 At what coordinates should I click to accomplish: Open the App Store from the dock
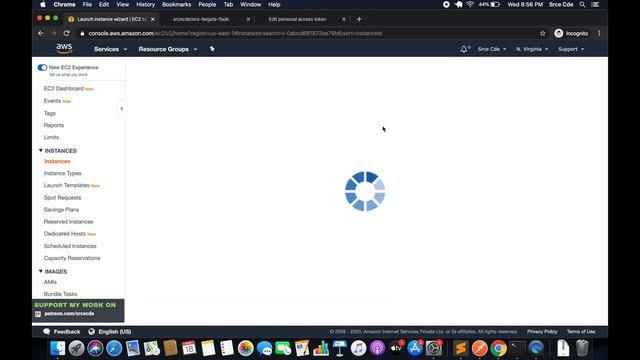[415, 348]
